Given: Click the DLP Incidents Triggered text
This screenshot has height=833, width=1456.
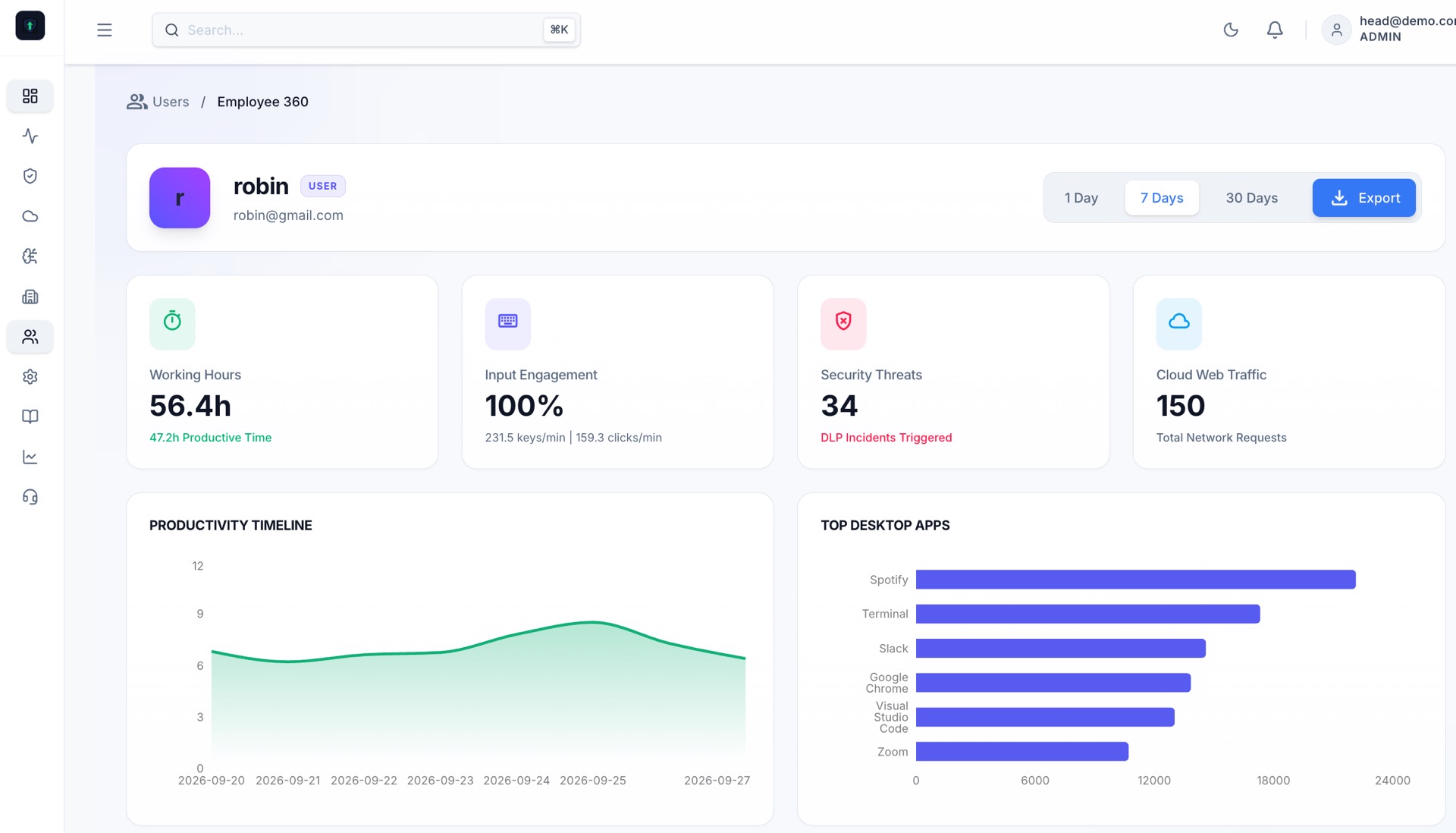Looking at the screenshot, I should pos(886,438).
